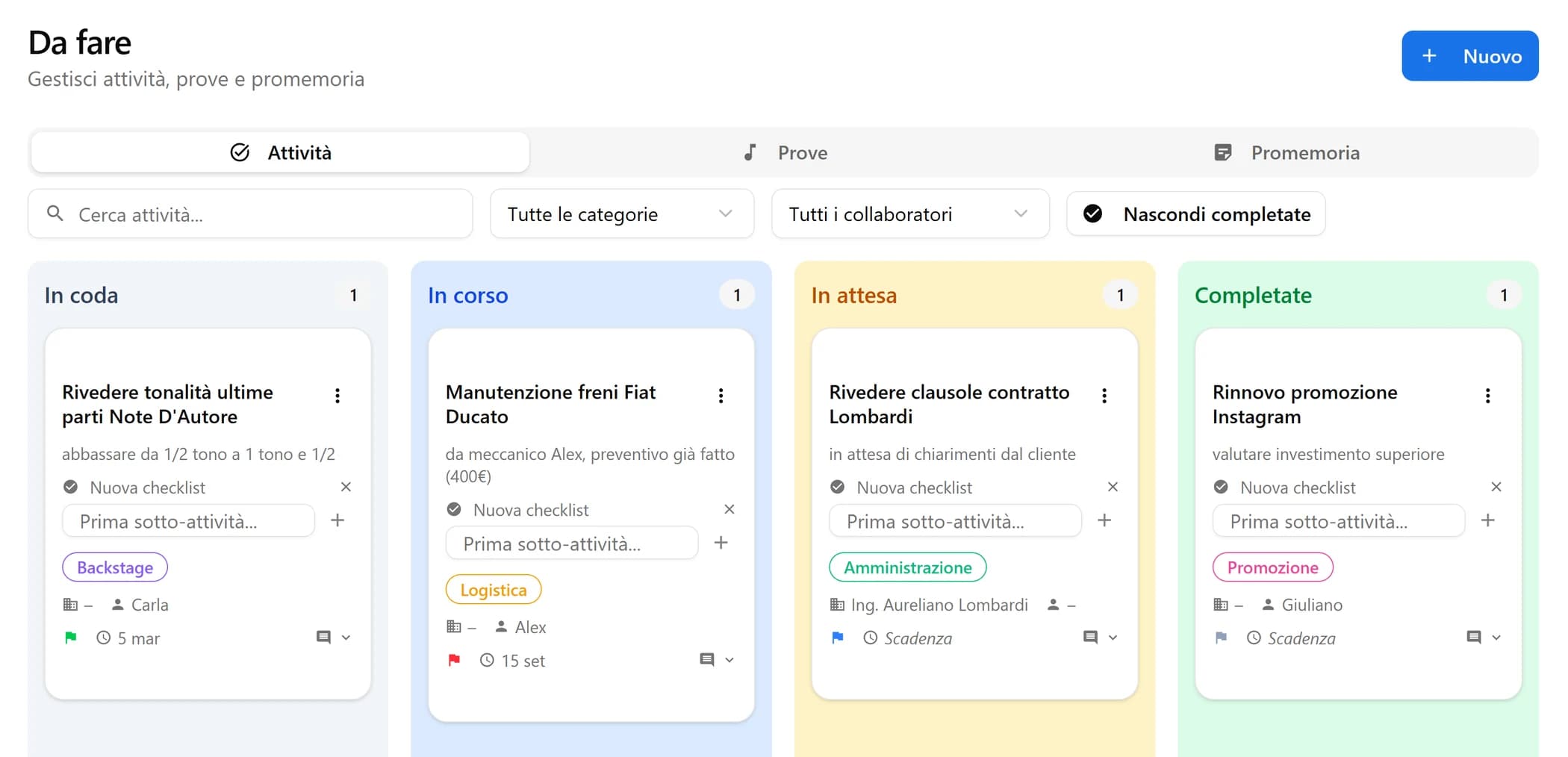Expand comments chevron on the Fiat Ducato card
This screenshot has height=757, width=1568.
coord(729,660)
